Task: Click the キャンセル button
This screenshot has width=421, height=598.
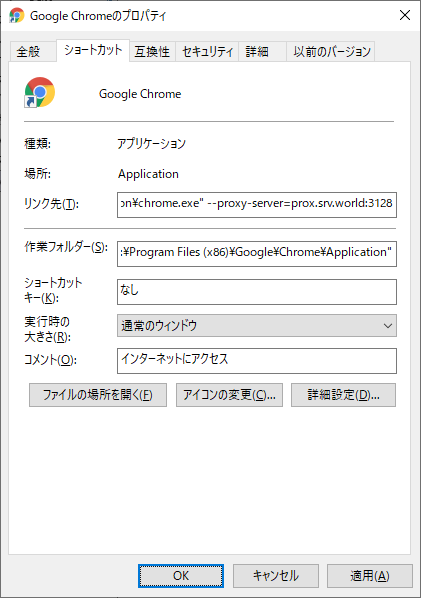Action: (x=276, y=576)
